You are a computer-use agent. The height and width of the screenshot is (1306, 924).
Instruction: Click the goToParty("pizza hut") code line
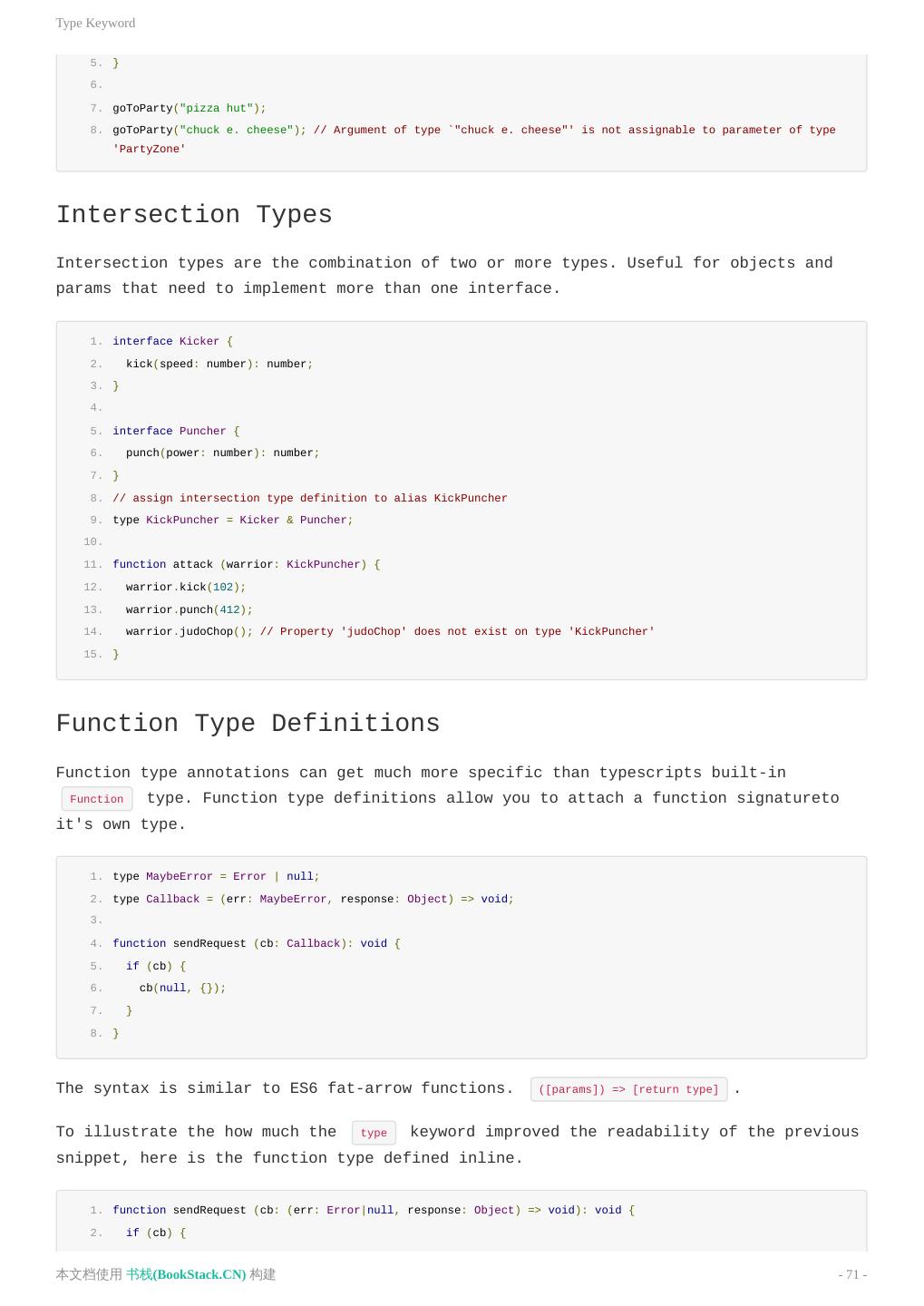189,108
